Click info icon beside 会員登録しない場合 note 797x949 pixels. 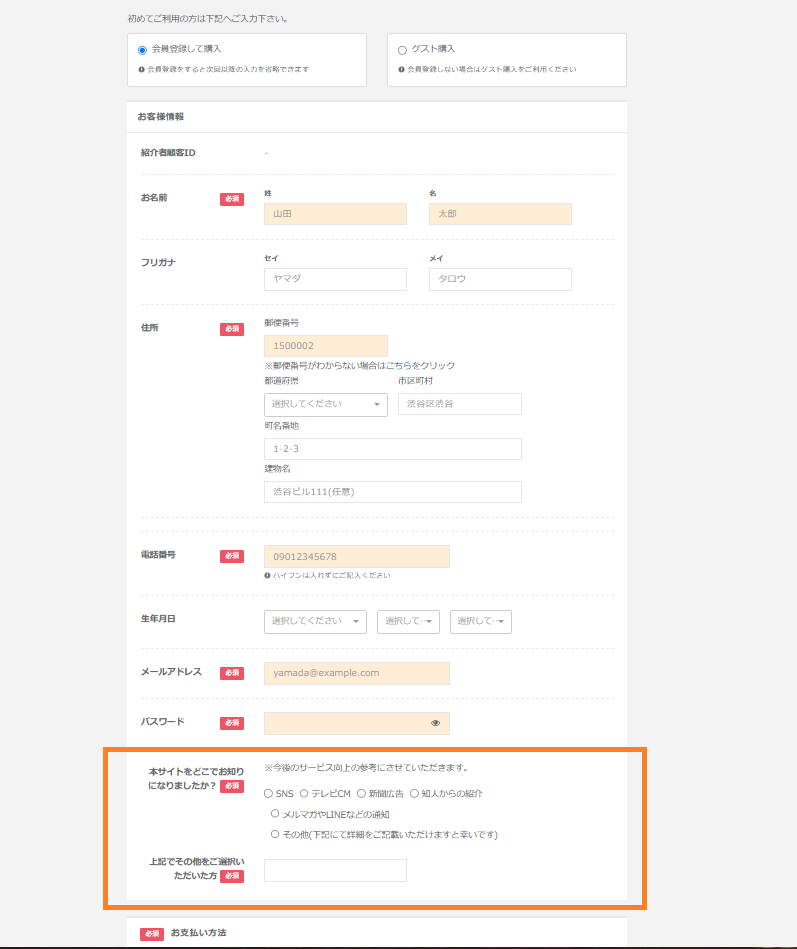click(401, 70)
